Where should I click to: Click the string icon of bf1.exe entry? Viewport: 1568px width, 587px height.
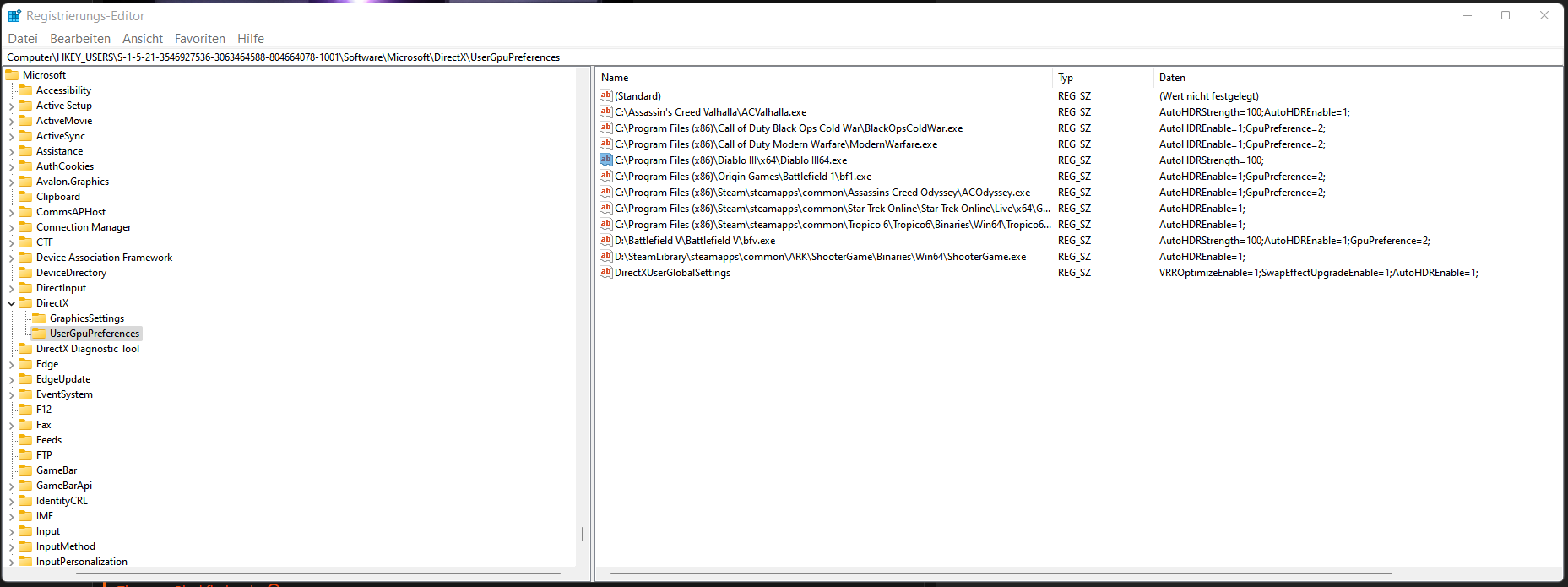605,176
